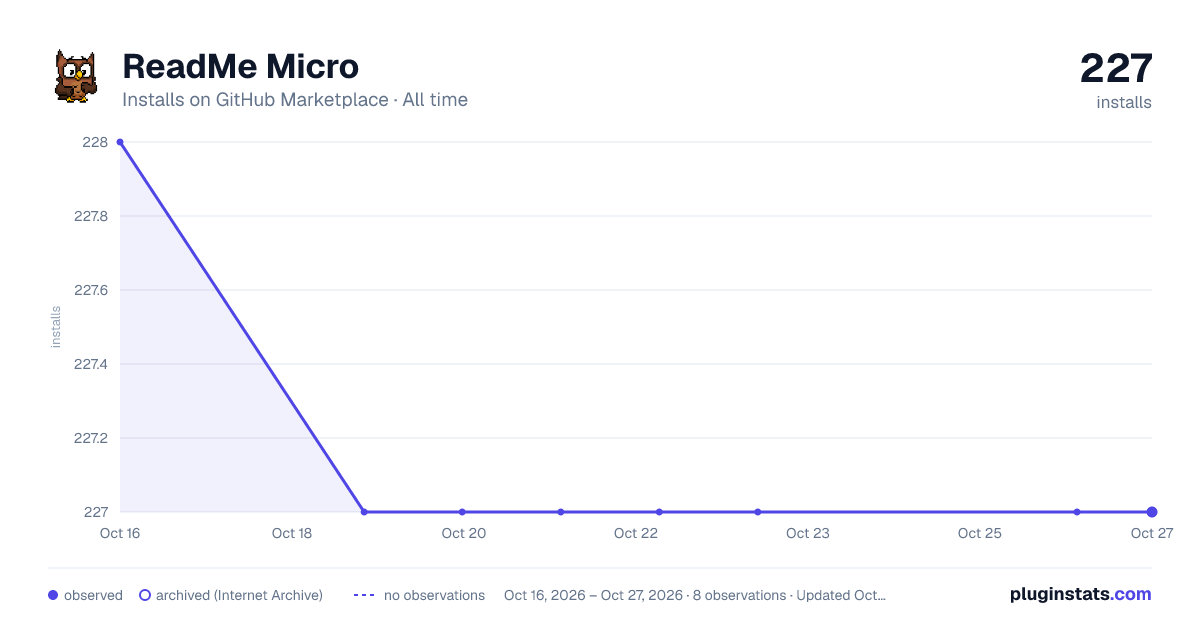This screenshot has width=1200, height=630.
Task: Click the hollow archived legend circle
Action: [x=144, y=595]
